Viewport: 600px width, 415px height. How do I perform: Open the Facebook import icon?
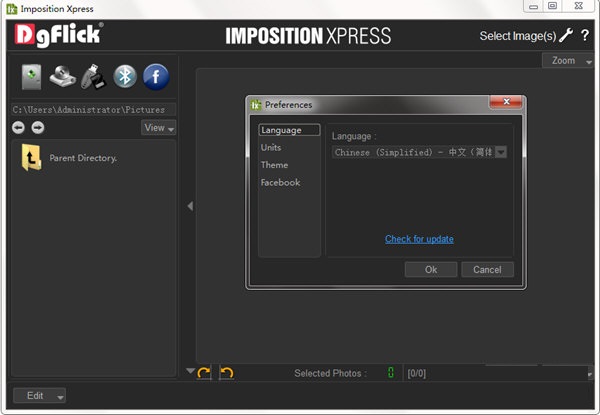tap(156, 77)
